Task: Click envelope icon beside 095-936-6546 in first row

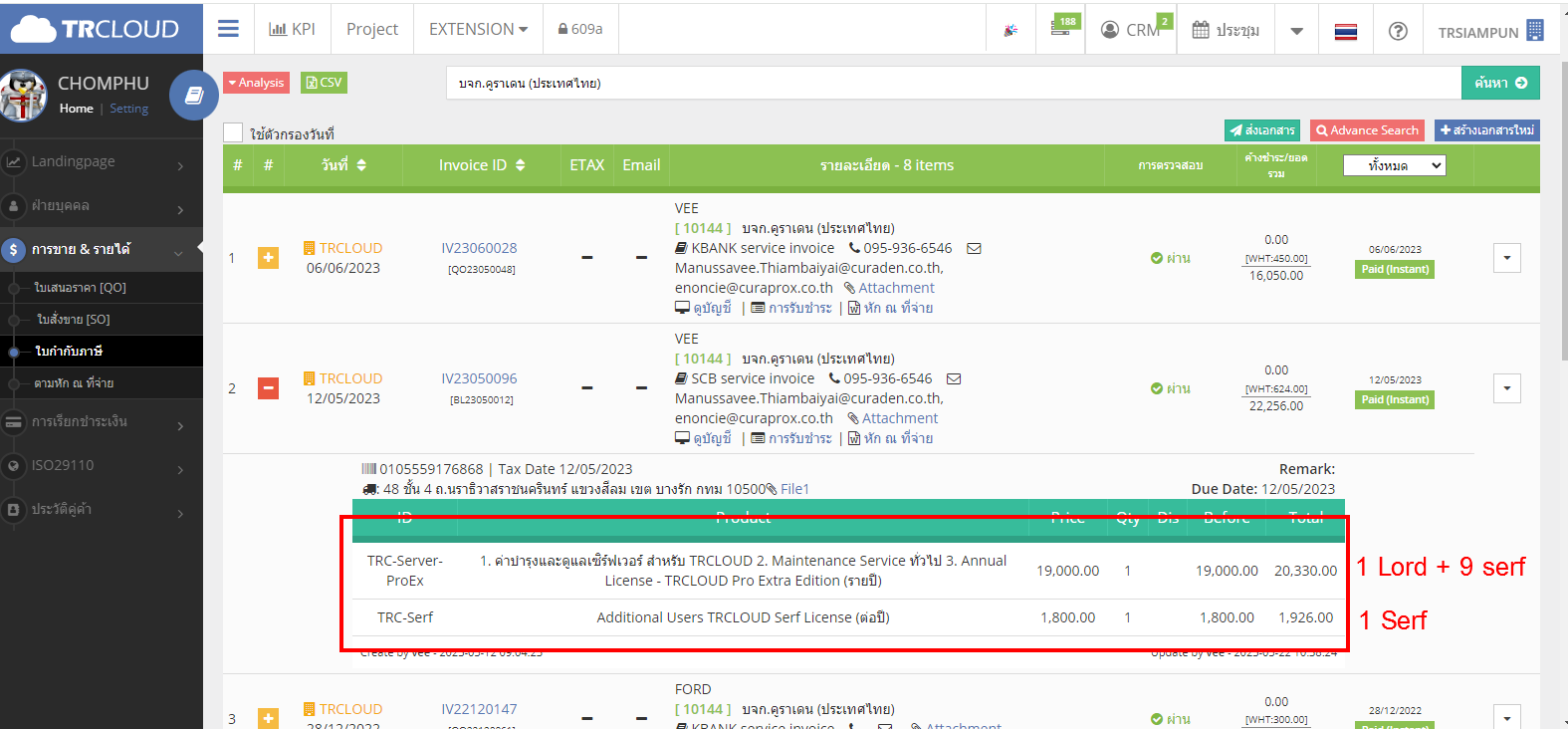Action: point(974,248)
